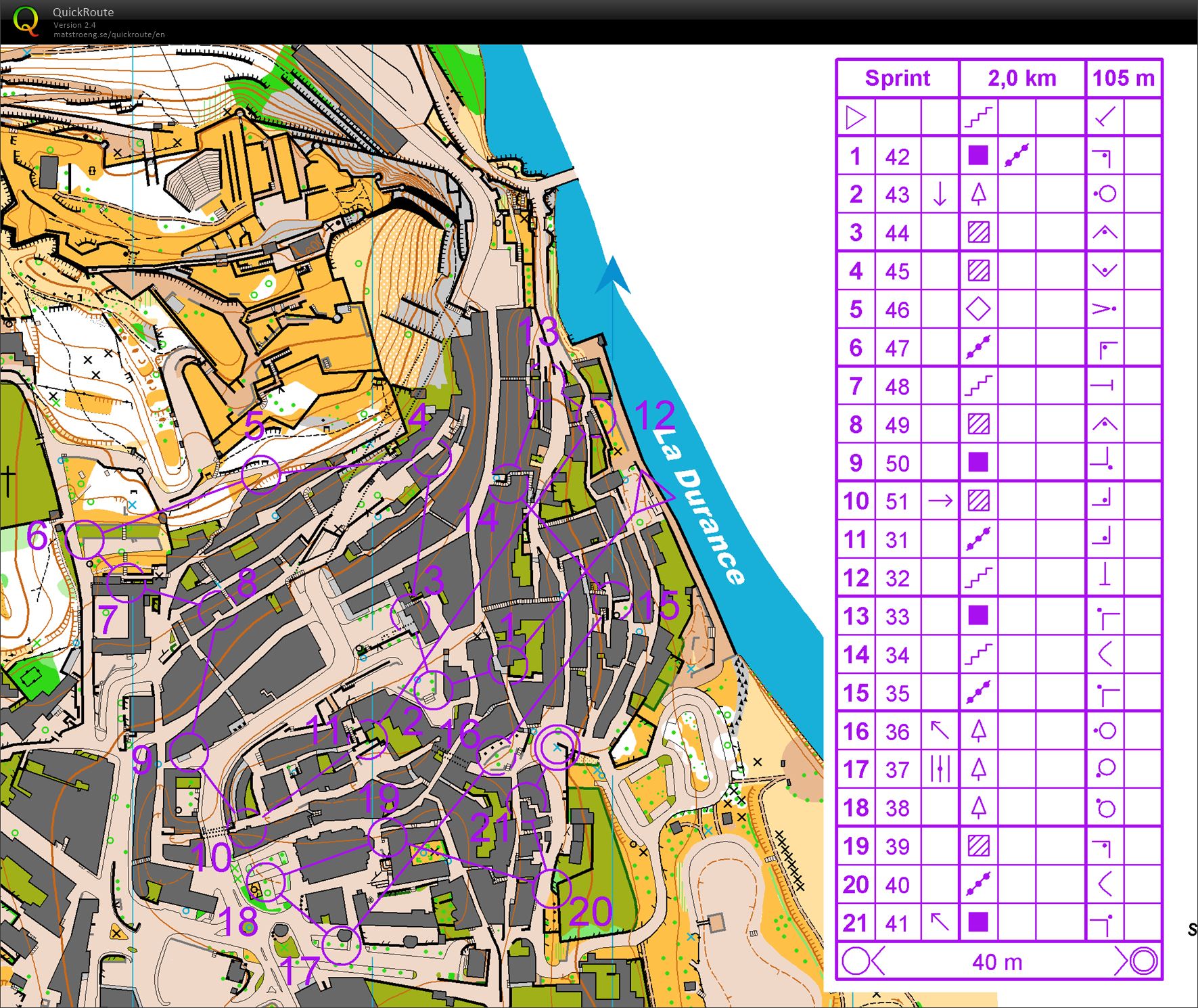Click the northwest arrow in control 21 row

940,923
